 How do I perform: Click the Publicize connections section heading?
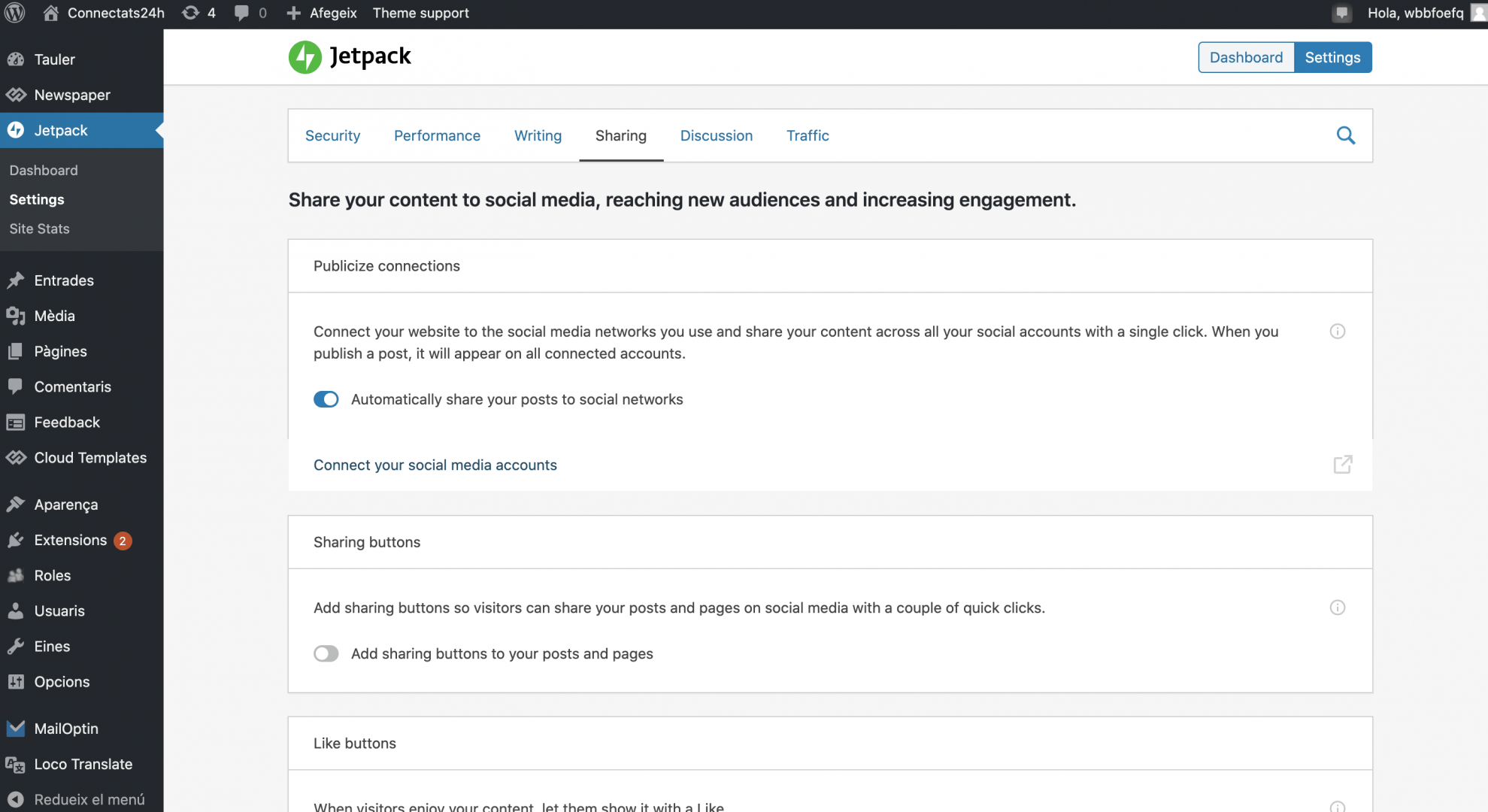tap(386, 265)
